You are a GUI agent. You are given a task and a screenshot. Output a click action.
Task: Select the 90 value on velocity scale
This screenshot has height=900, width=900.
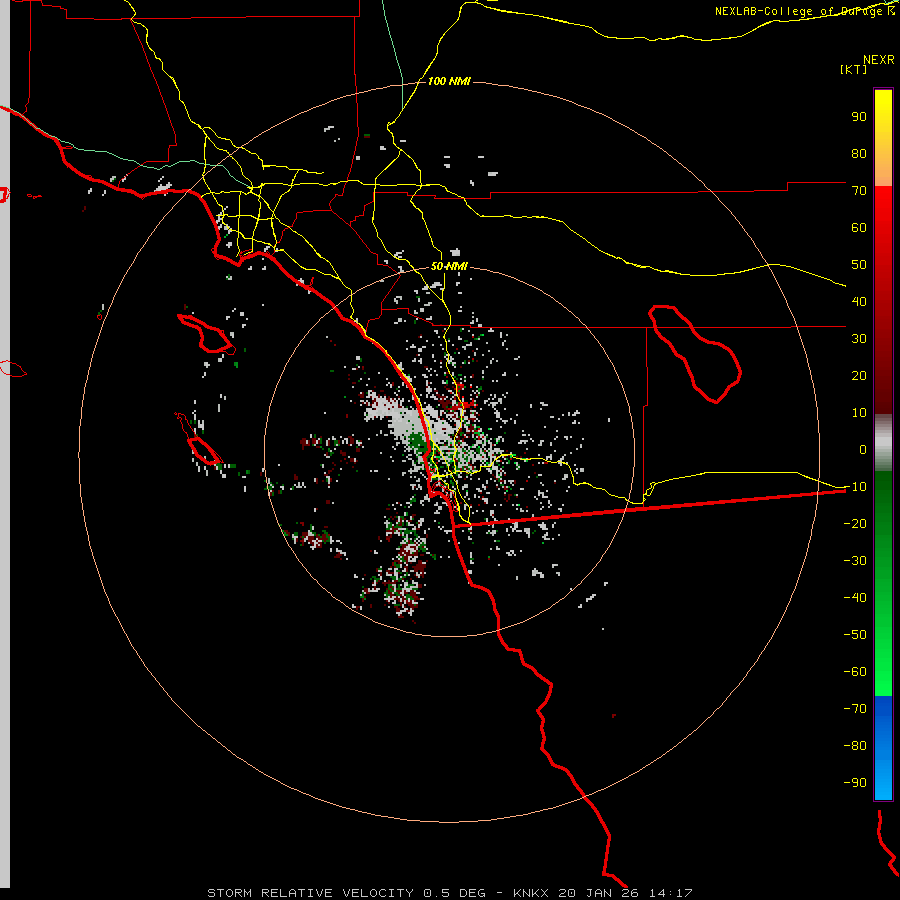[859, 117]
